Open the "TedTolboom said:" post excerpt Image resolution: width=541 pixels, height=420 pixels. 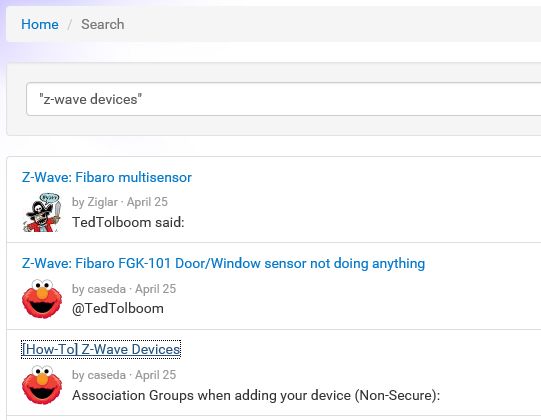click(x=128, y=222)
